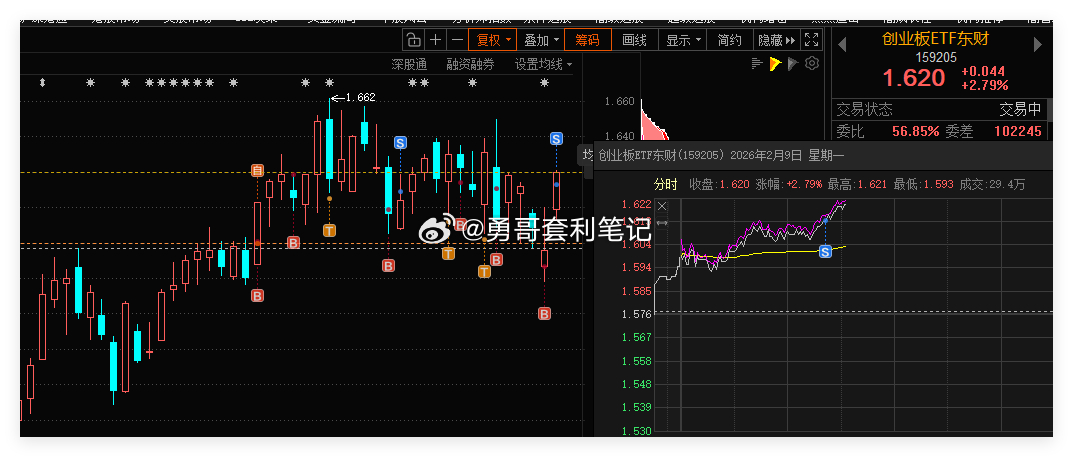Expand the 设置均线 moving average dropdown
This screenshot has height=457, width=1073.
click(x=543, y=64)
